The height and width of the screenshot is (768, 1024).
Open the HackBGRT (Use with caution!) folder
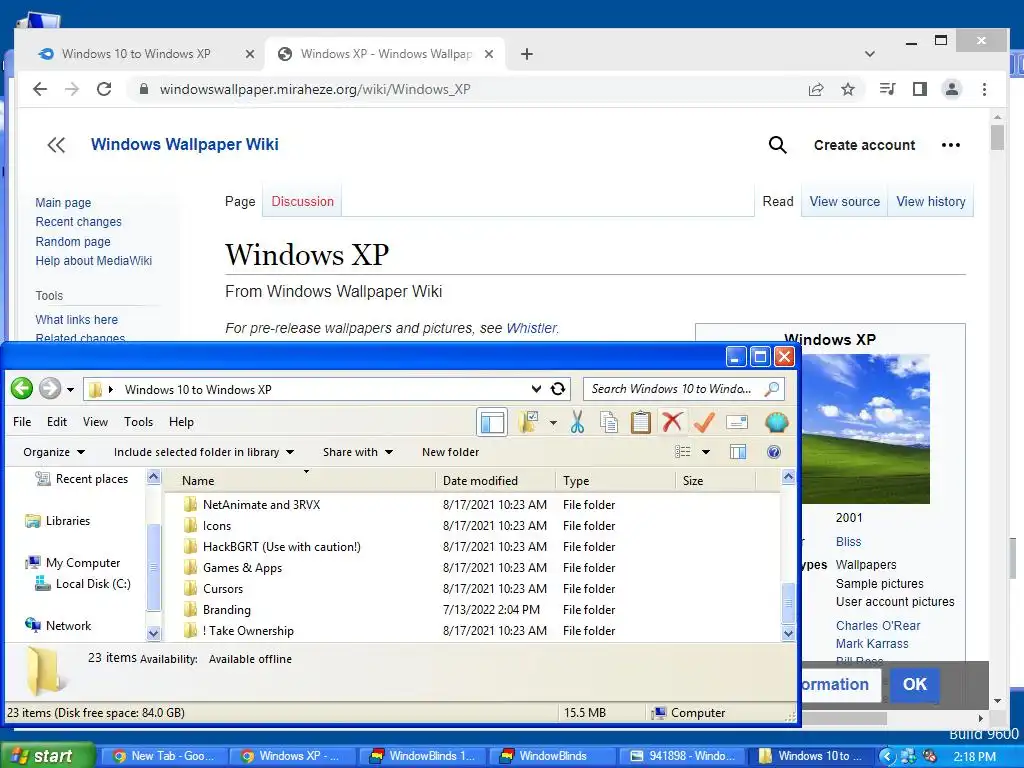pos(281,547)
